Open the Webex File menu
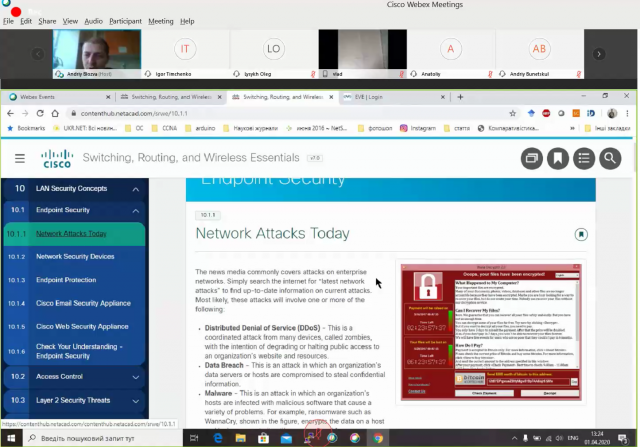 click(9, 21)
